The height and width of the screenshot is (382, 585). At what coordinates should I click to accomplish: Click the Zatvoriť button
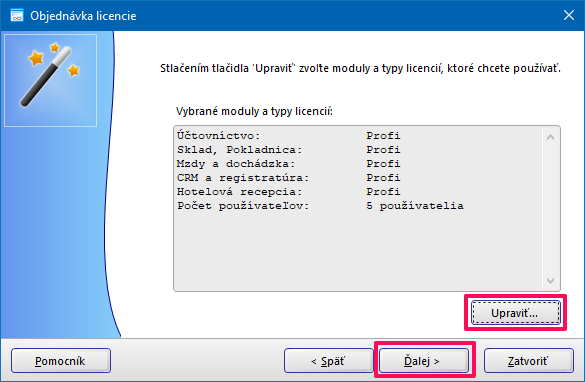[529, 361]
